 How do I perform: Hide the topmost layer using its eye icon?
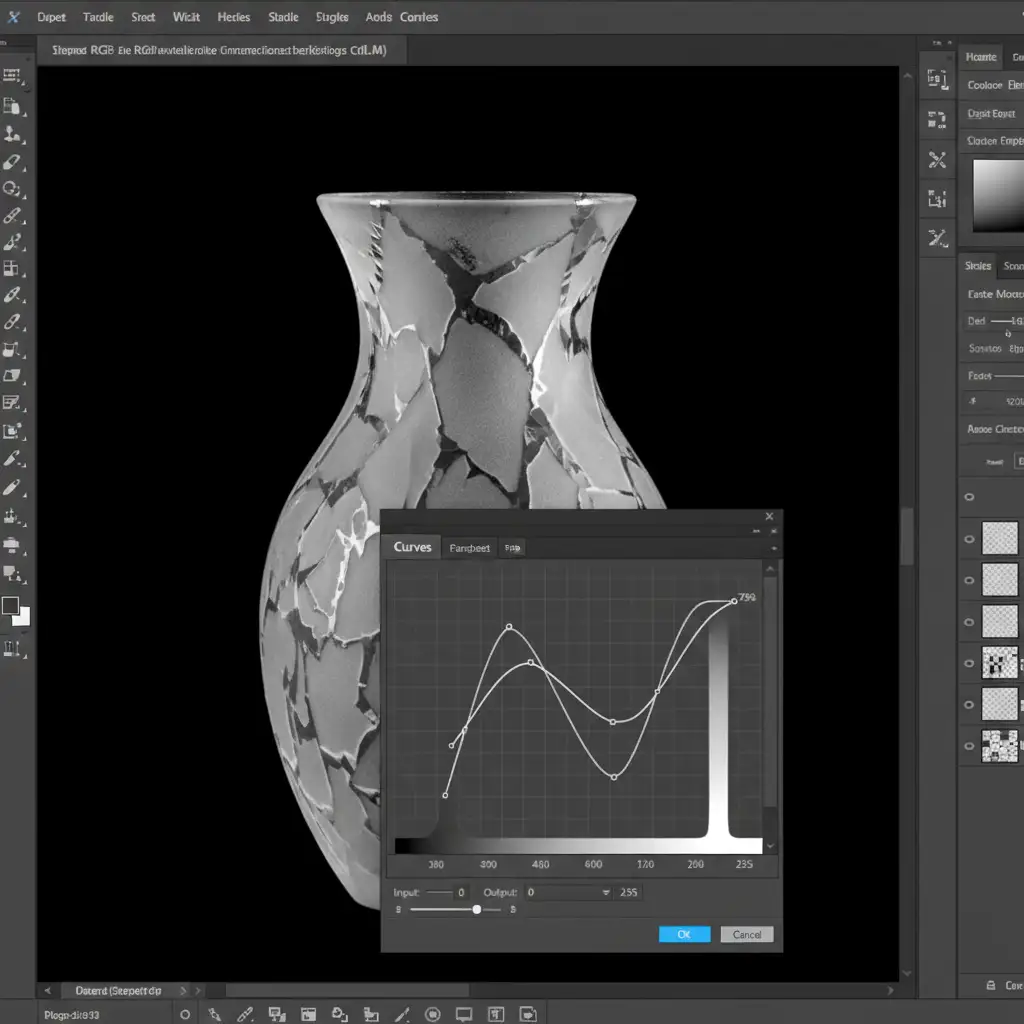[969, 496]
